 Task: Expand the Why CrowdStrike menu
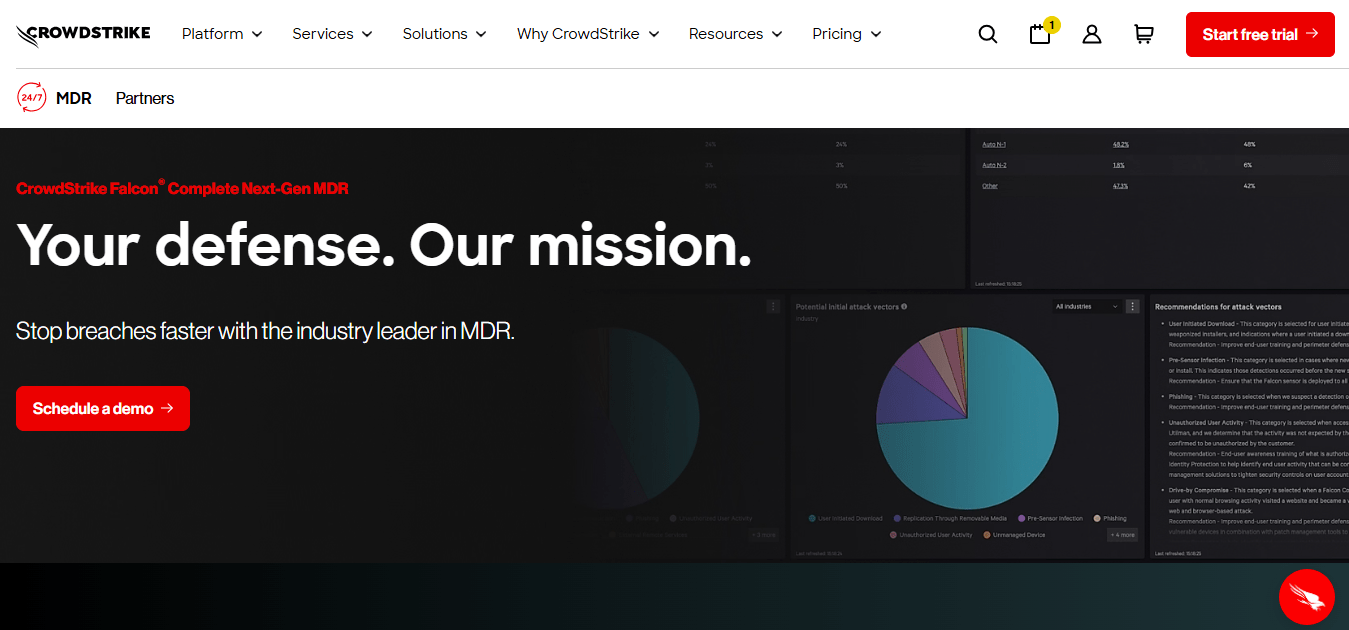(588, 34)
